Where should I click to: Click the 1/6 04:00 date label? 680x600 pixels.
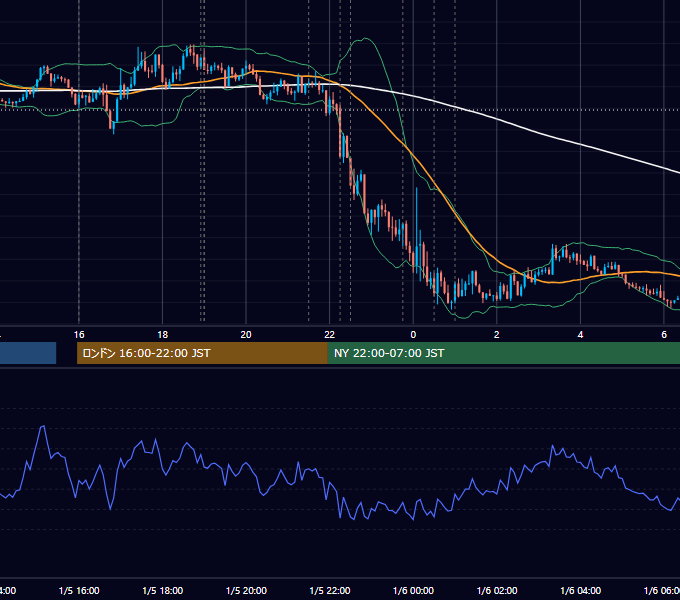pyautogui.click(x=580, y=590)
